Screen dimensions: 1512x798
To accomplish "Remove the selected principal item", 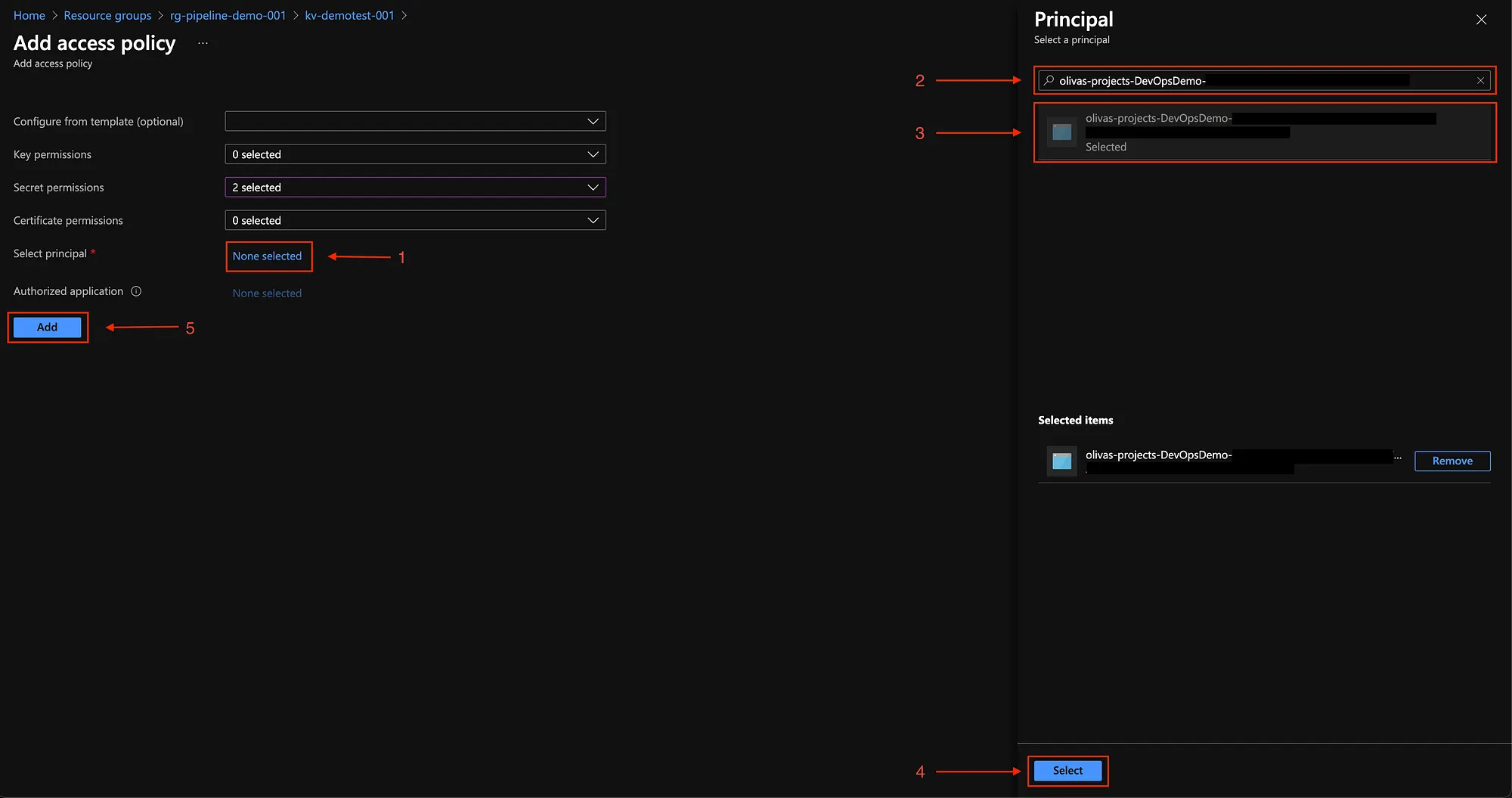I will pyautogui.click(x=1452, y=461).
